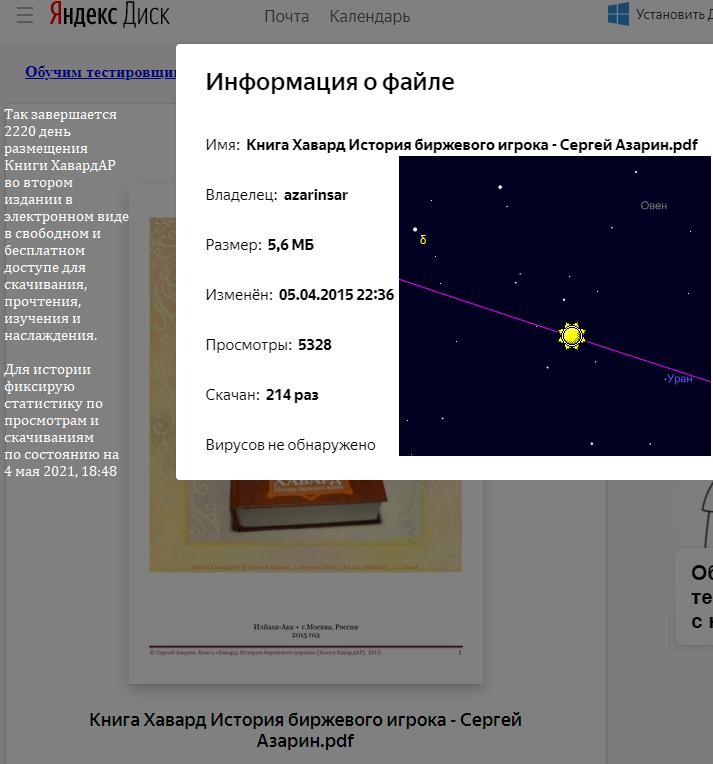Open Почта from the top navigation
This screenshot has width=713, height=764.
point(286,16)
